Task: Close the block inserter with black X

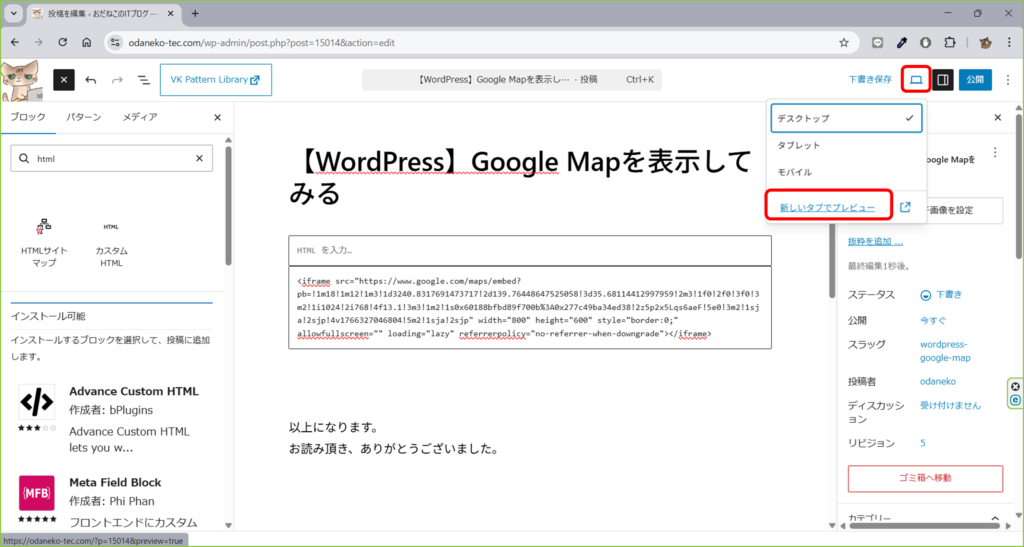Action: tap(64, 80)
